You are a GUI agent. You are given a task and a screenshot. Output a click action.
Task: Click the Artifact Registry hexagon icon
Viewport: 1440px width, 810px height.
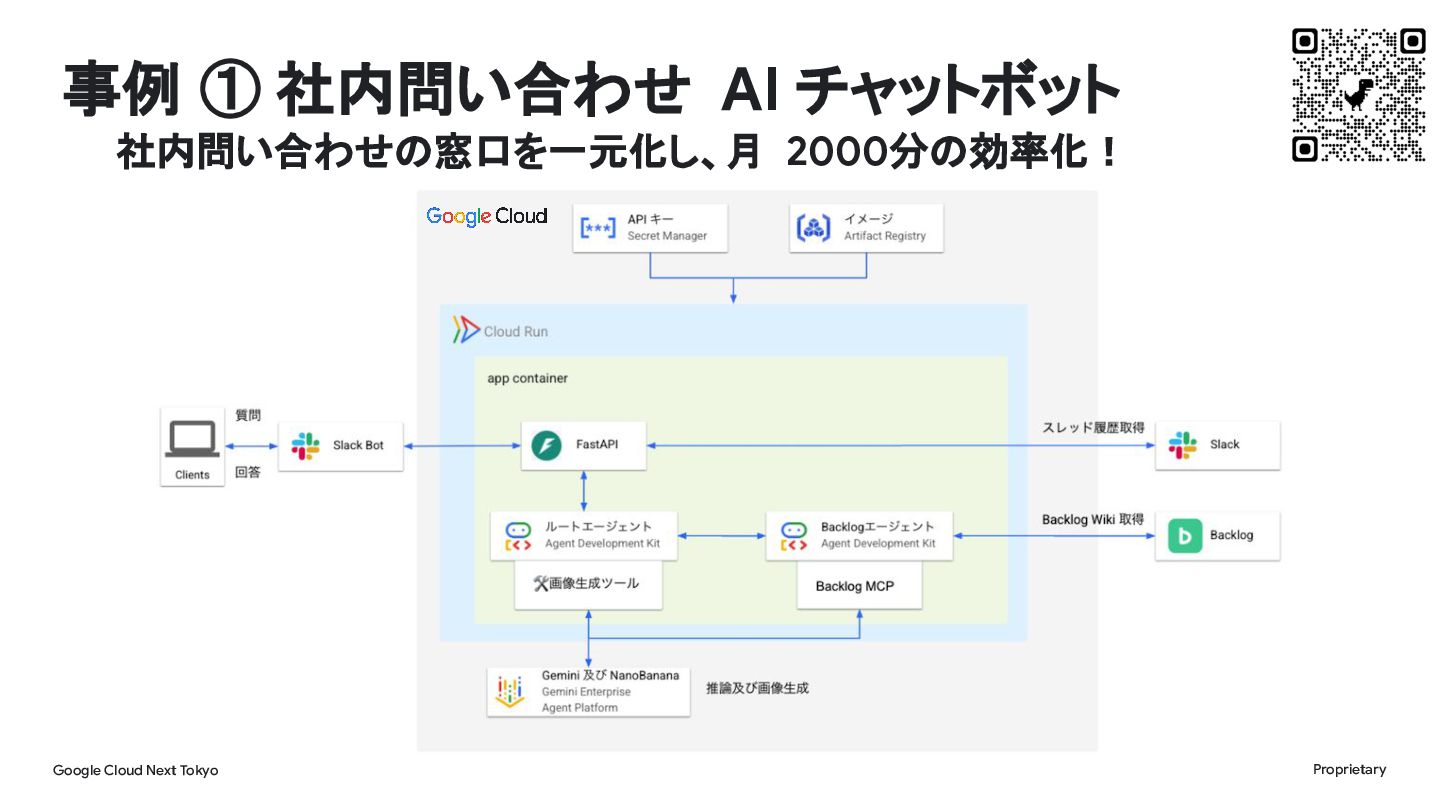[x=813, y=227]
